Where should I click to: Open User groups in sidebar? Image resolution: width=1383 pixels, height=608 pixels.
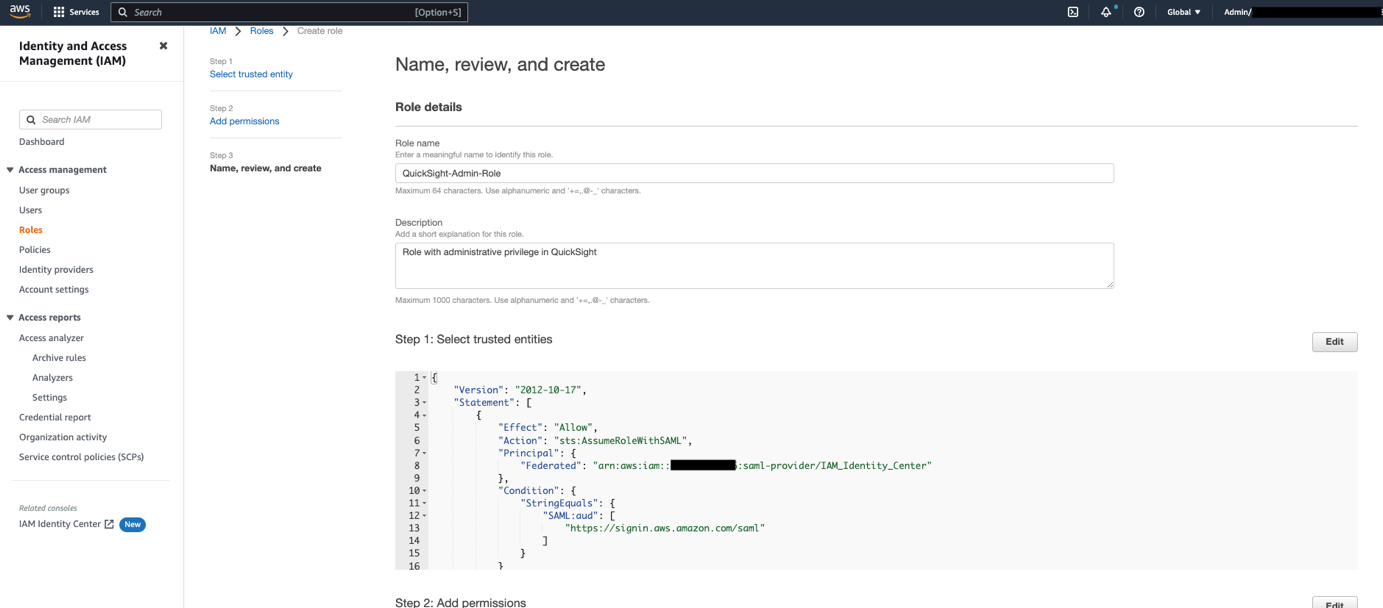[x=44, y=190]
